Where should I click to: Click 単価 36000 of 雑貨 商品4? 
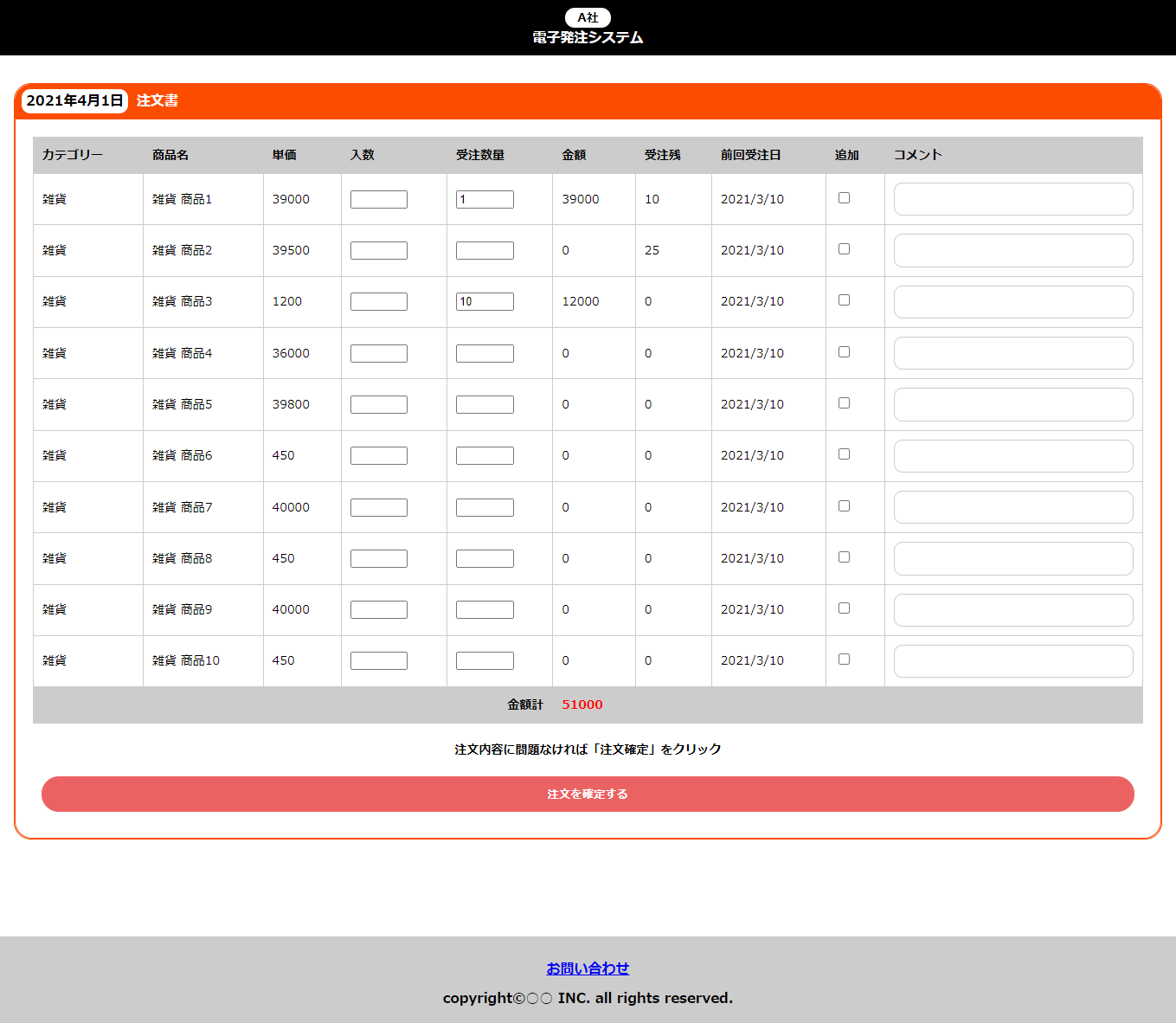pyautogui.click(x=291, y=353)
